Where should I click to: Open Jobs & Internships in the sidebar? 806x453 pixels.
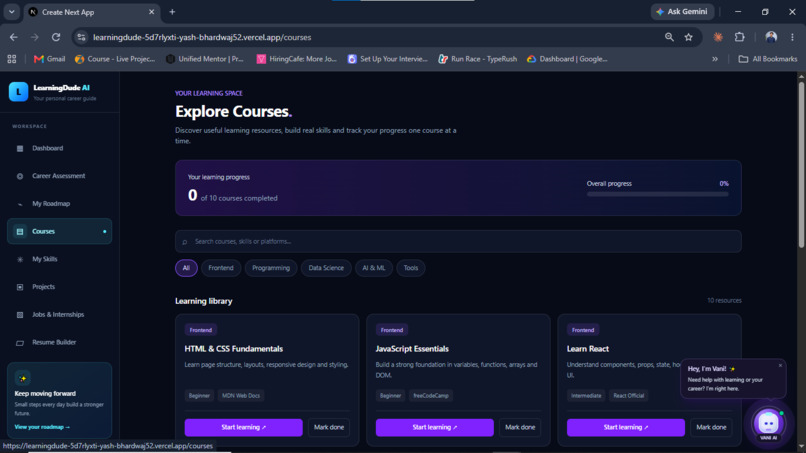pos(60,315)
